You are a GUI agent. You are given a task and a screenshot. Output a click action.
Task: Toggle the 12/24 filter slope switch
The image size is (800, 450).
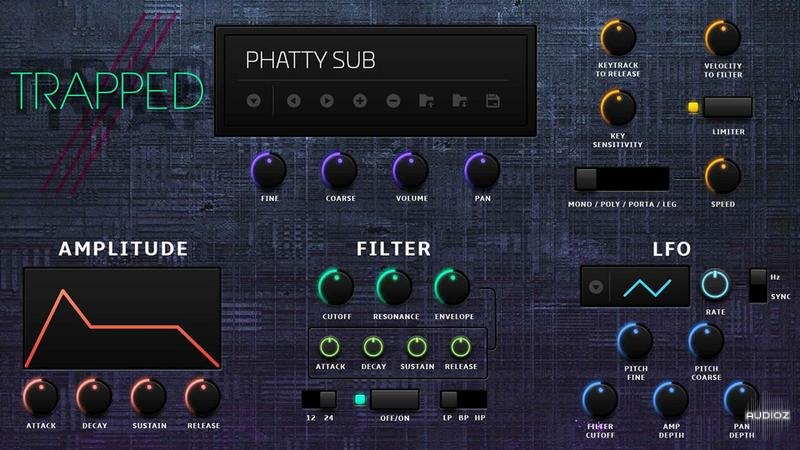pyautogui.click(x=319, y=399)
